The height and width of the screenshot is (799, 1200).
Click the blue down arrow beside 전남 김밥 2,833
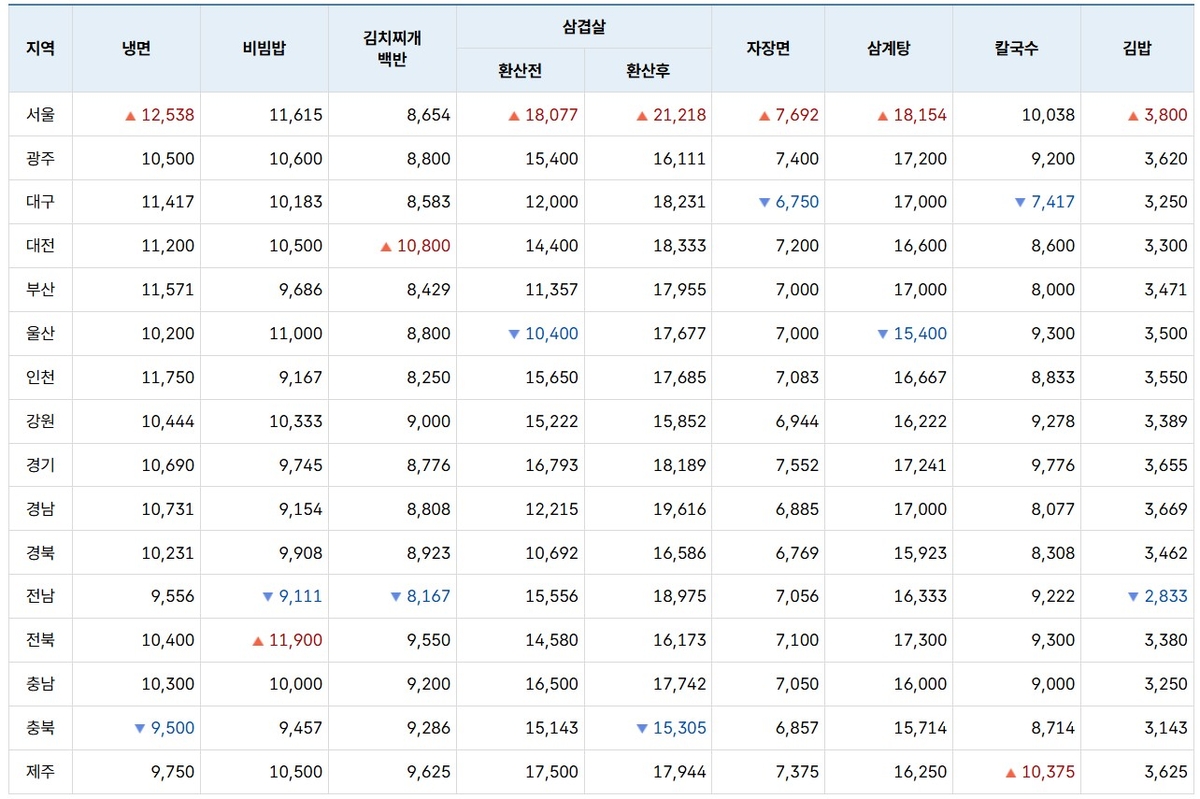tap(1133, 597)
